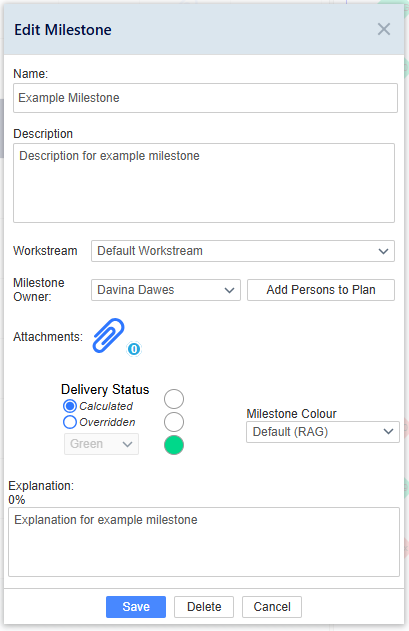
Task: Delete this milestone
Action: [x=204, y=607]
